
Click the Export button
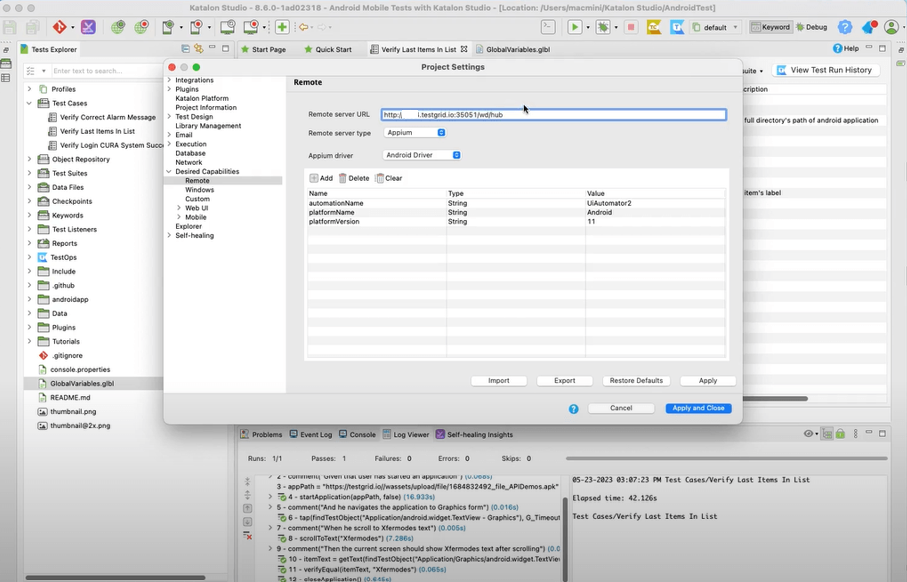(x=565, y=381)
